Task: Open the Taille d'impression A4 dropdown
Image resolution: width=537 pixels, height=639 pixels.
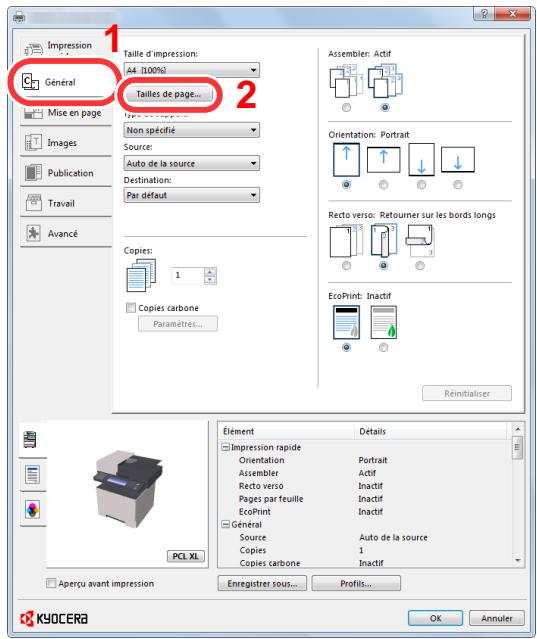Action: coord(191,70)
